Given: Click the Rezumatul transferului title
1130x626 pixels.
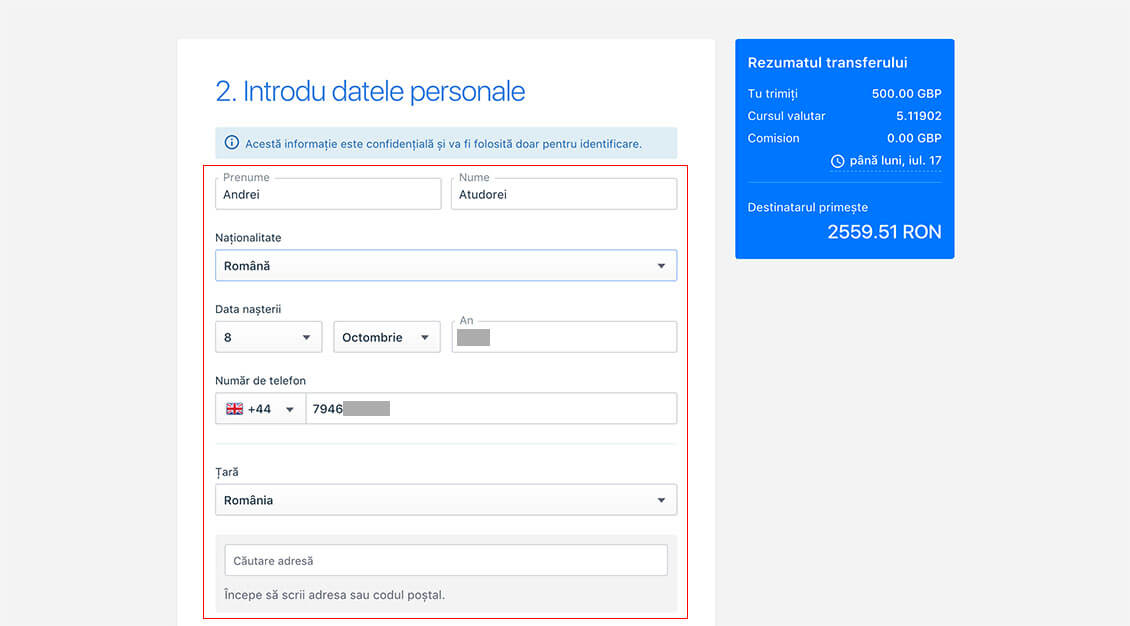Looking at the screenshot, I should click(827, 63).
